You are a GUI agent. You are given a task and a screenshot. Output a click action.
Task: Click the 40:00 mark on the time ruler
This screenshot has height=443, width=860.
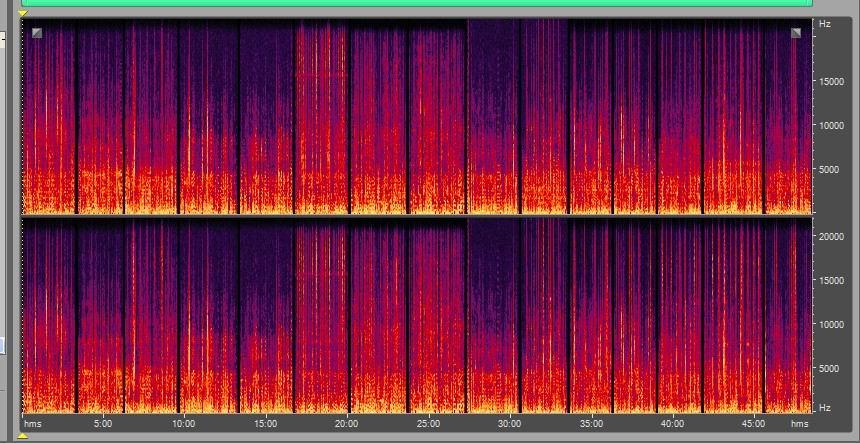[672, 424]
